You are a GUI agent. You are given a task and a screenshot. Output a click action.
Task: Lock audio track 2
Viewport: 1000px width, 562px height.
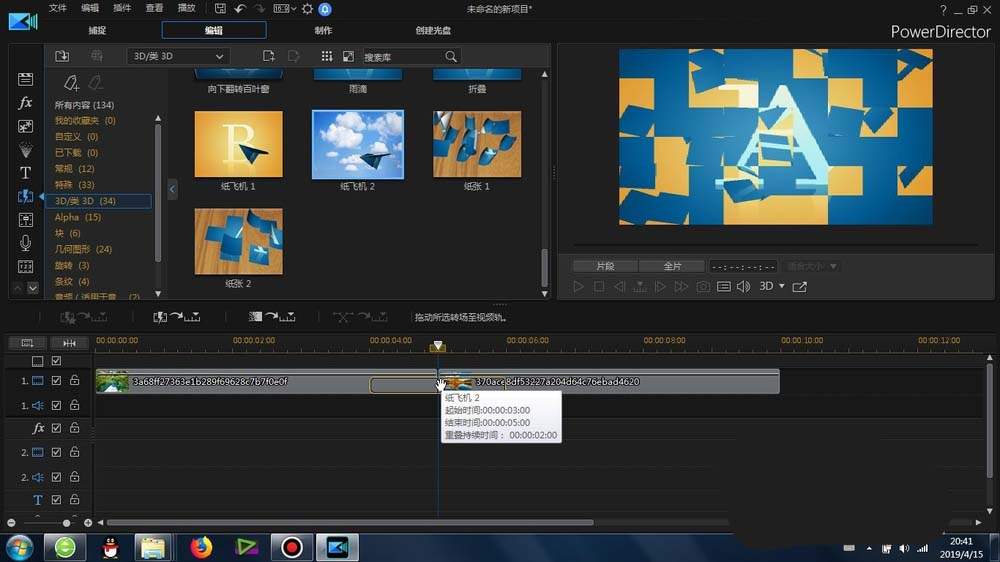75,477
